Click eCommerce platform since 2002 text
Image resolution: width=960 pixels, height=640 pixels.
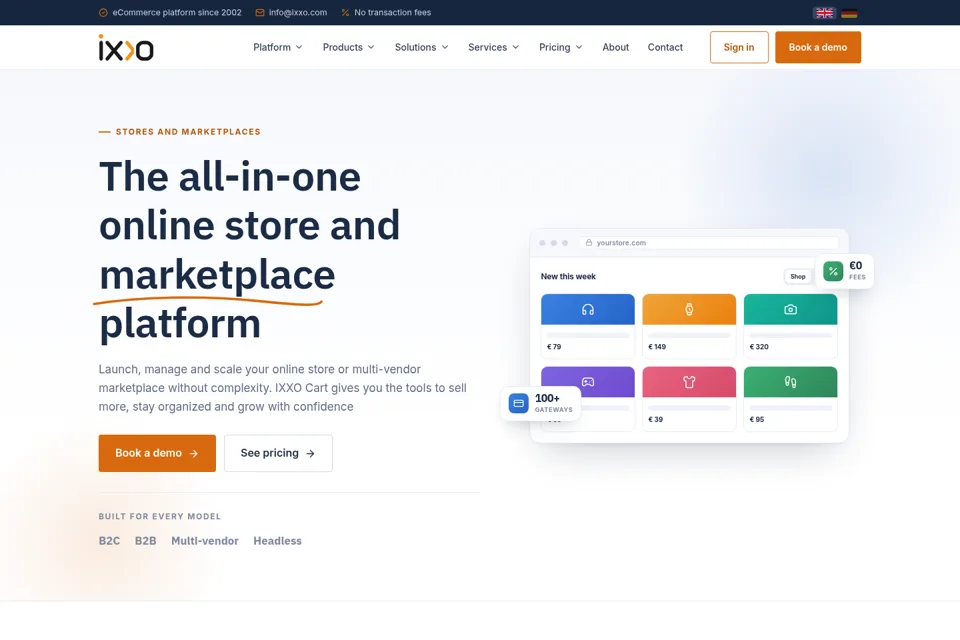point(177,12)
